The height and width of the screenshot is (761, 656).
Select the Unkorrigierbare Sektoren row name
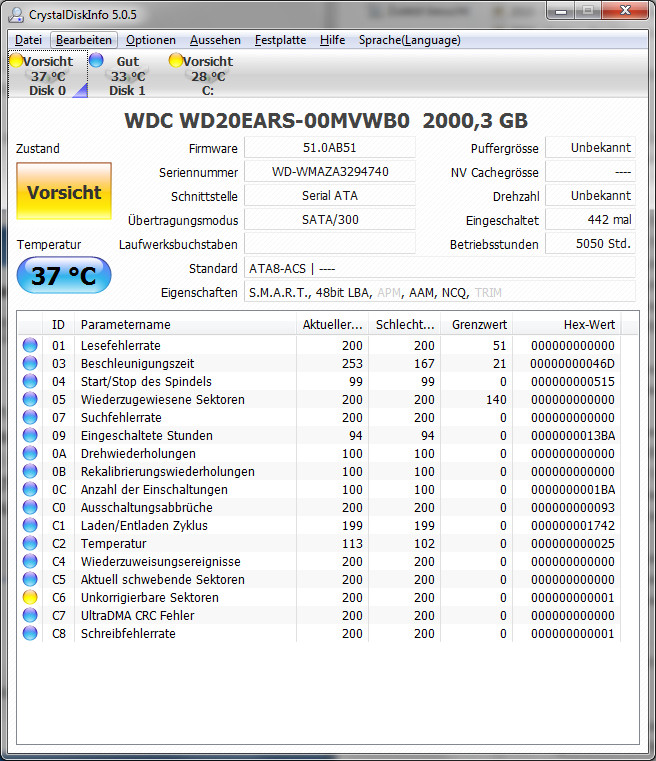(149, 597)
